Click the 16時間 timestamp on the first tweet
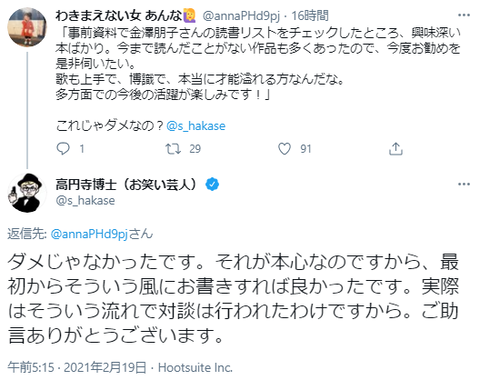The height and width of the screenshot is (380, 480). pos(310,16)
